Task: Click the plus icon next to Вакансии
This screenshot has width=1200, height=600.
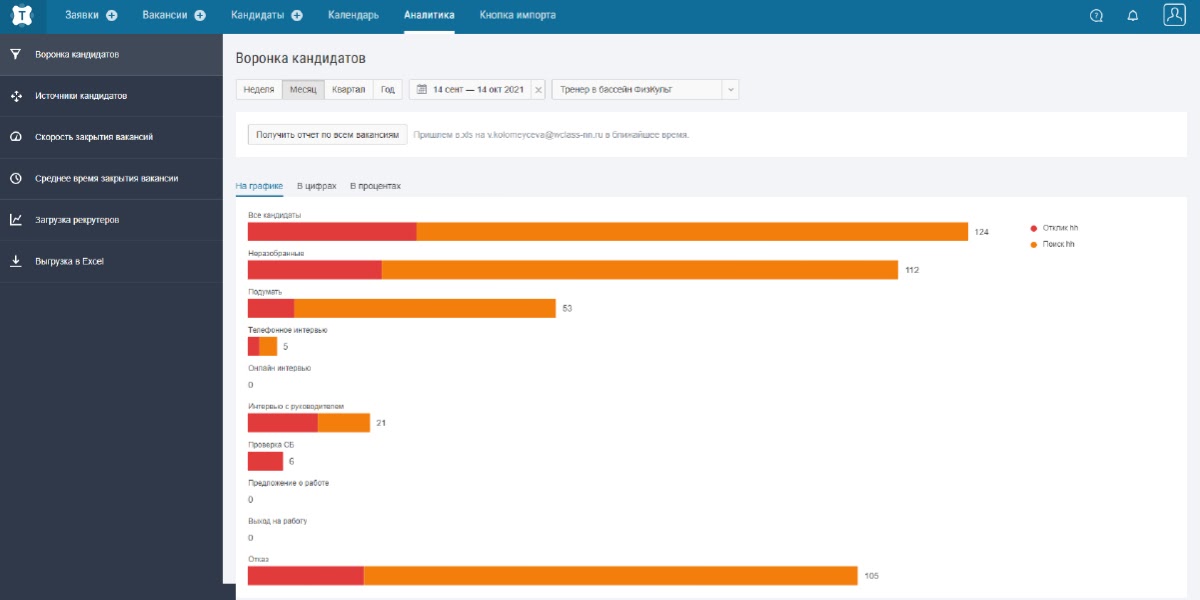Action: tap(200, 16)
